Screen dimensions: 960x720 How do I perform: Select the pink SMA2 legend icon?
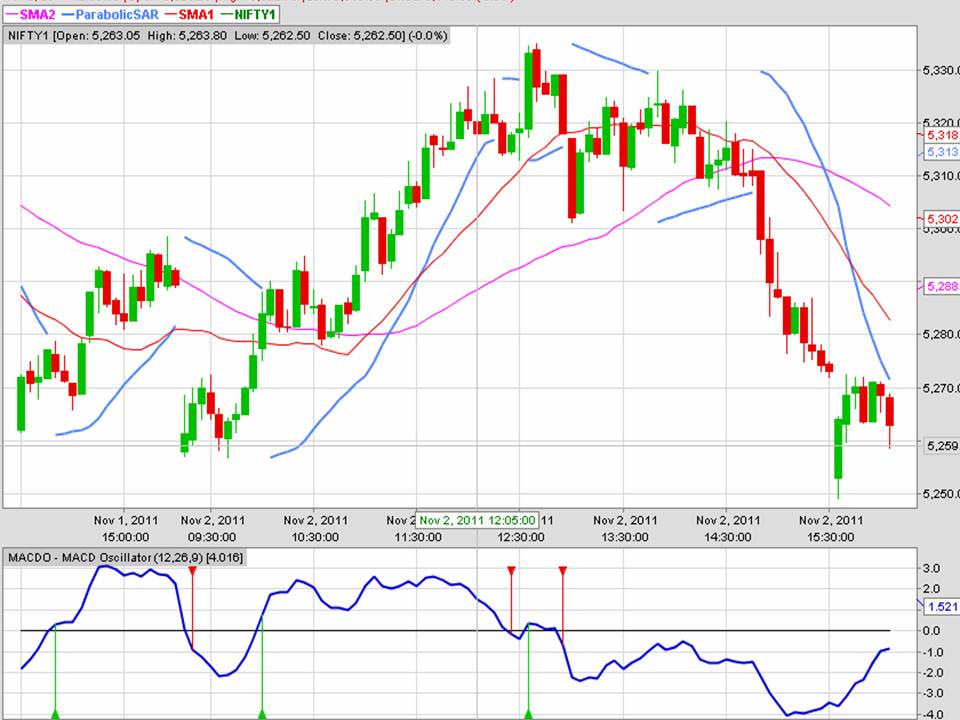pos(14,16)
